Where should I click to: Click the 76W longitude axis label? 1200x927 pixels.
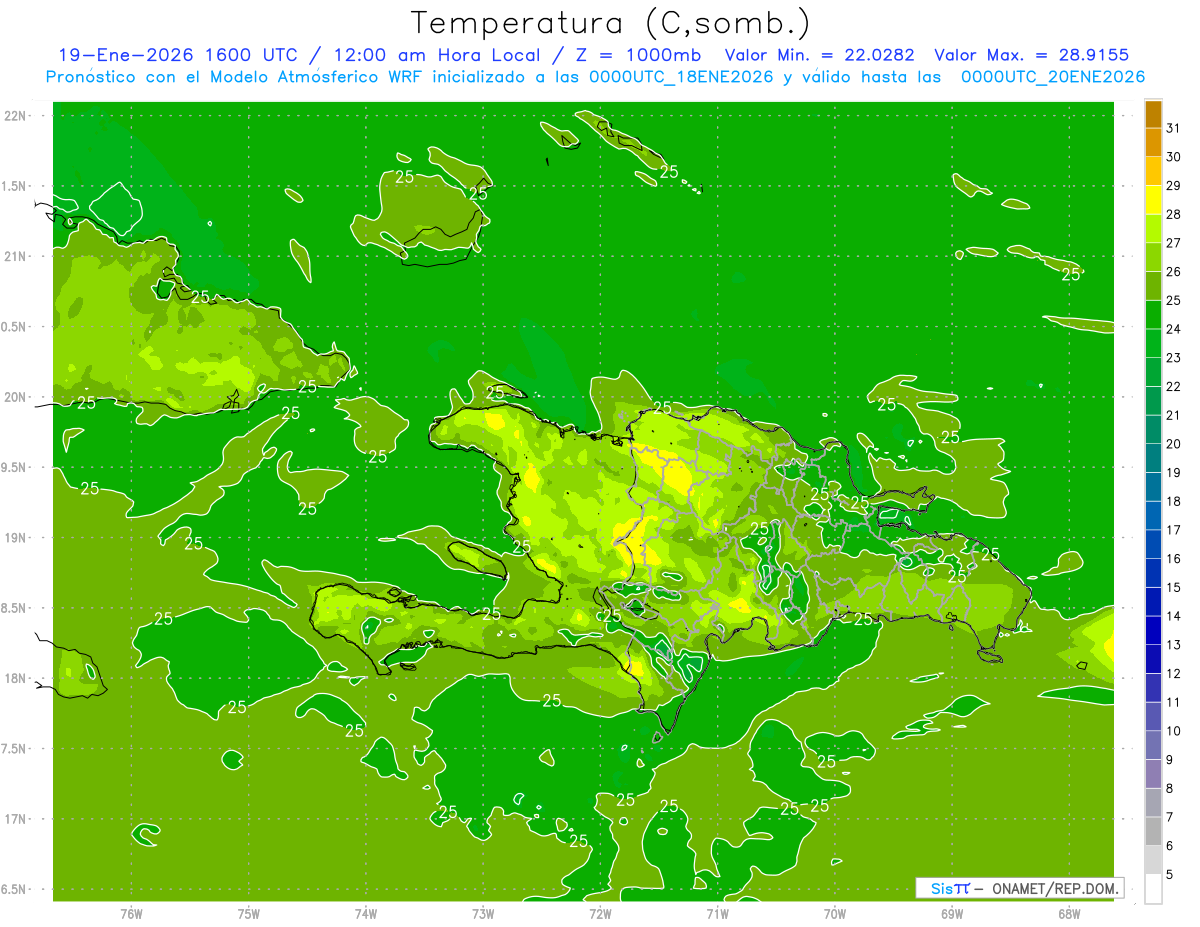(x=131, y=914)
